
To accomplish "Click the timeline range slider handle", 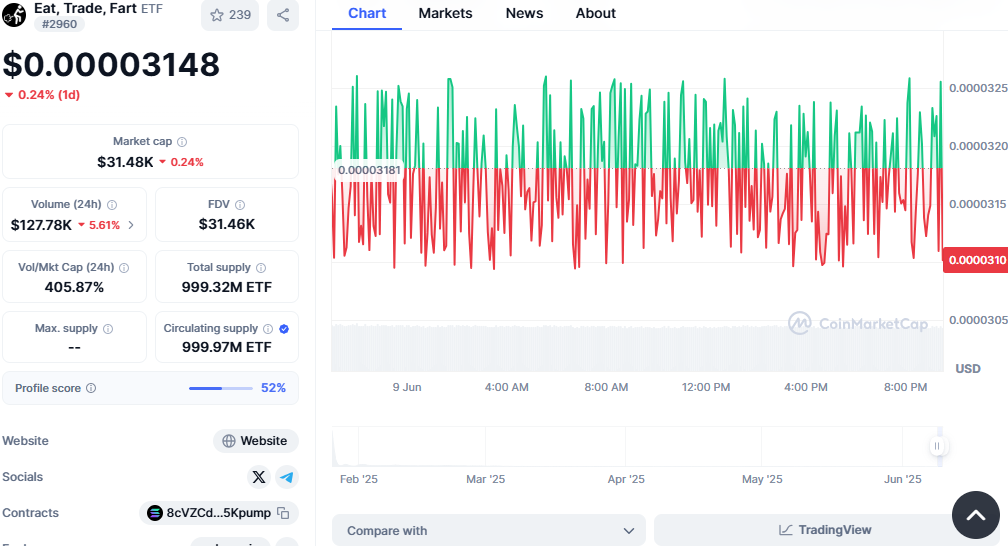I will (938, 446).
